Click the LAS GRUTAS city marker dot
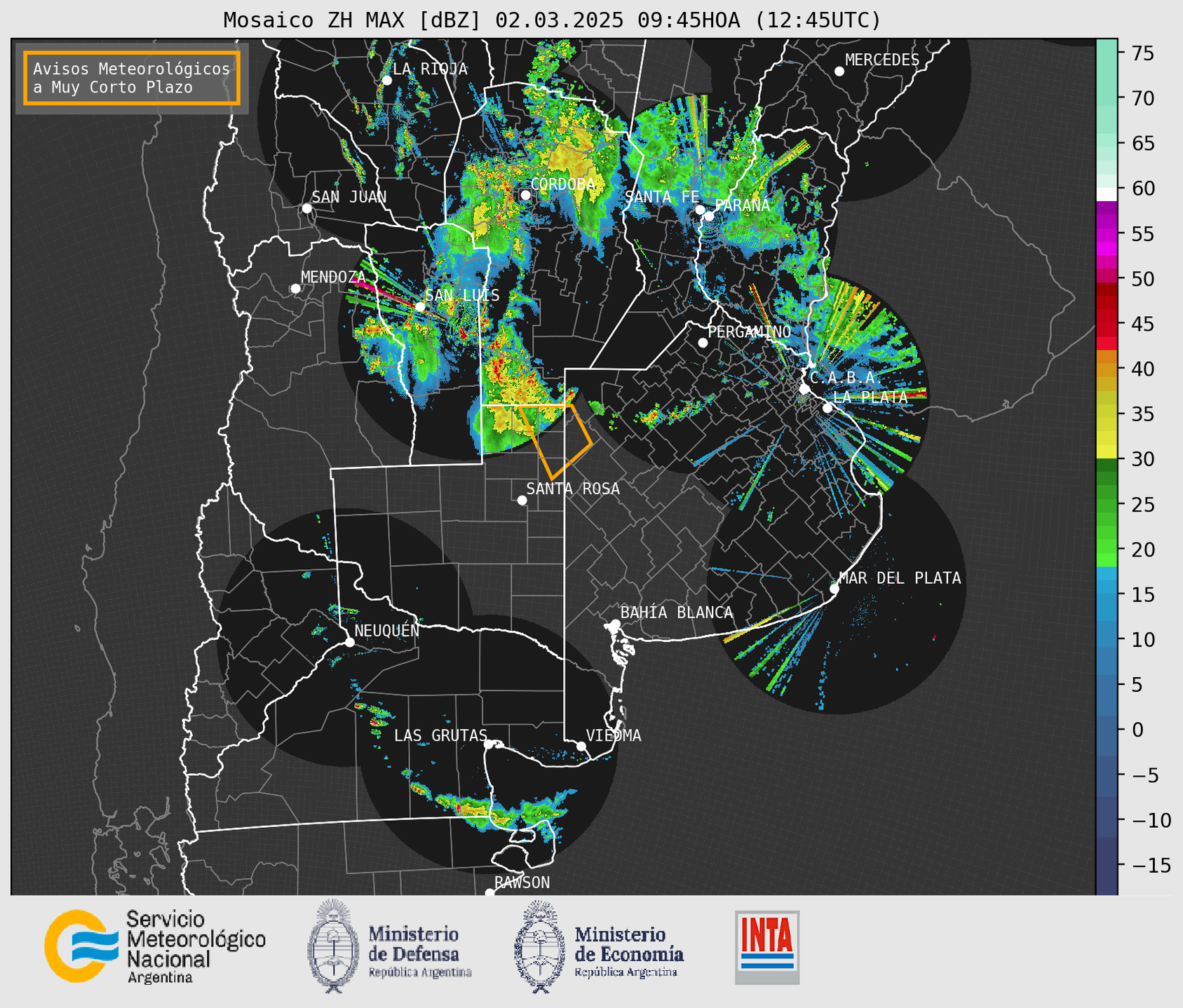Image resolution: width=1183 pixels, height=1008 pixels. click(489, 744)
